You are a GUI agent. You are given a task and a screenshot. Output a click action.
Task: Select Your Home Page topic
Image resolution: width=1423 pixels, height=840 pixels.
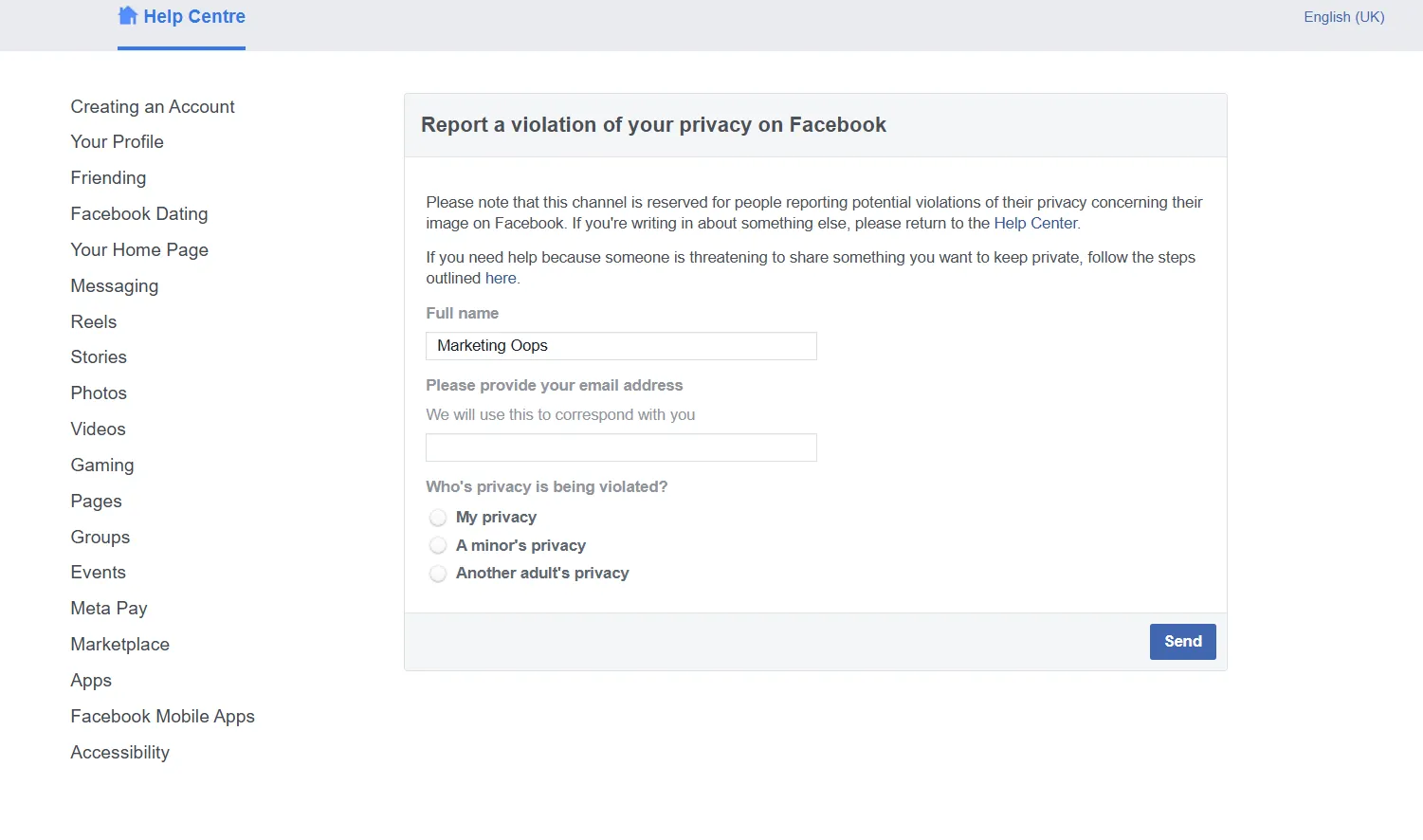[x=139, y=250]
